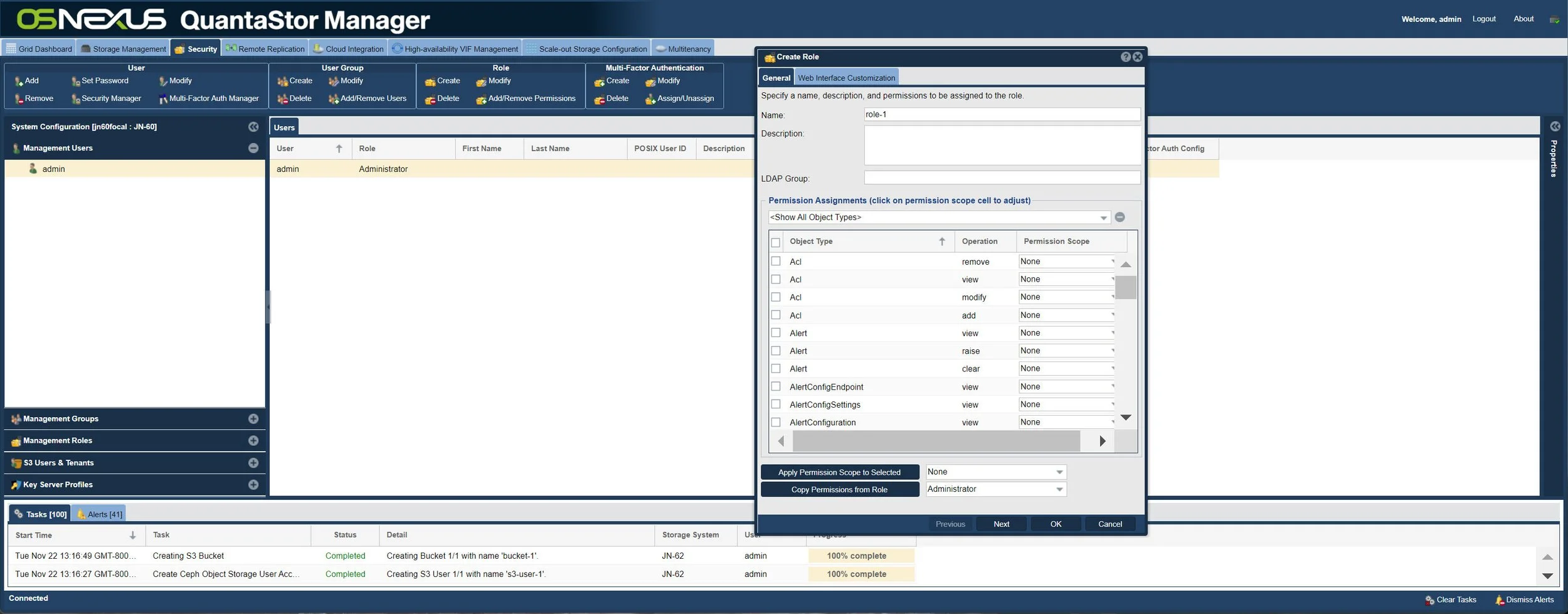1568x614 pixels.
Task: Check the Alert view permission row
Action: click(776, 333)
